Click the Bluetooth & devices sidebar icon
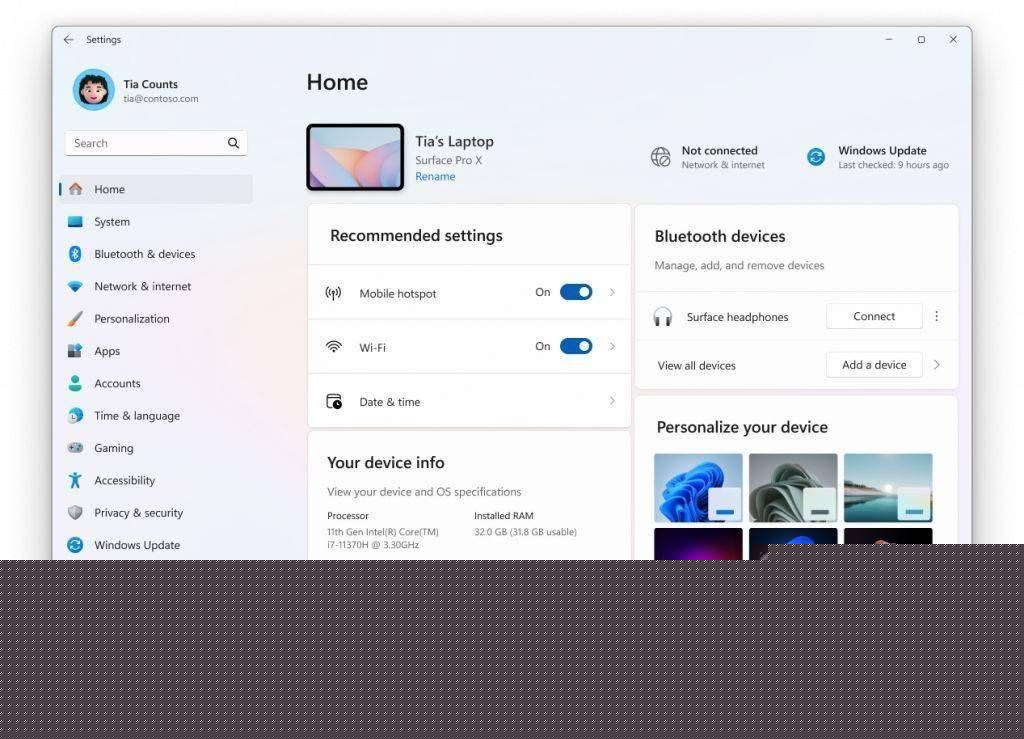 [x=75, y=254]
